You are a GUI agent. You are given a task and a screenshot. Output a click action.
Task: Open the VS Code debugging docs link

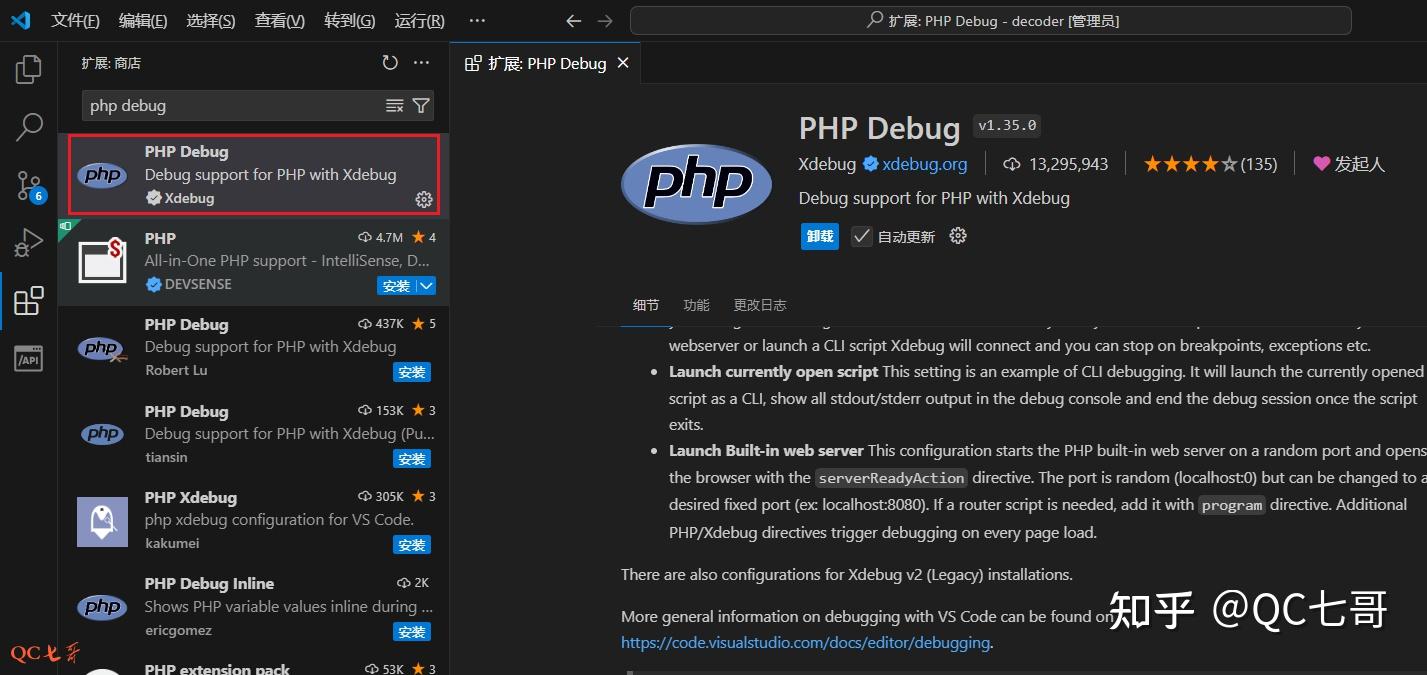tap(805, 643)
